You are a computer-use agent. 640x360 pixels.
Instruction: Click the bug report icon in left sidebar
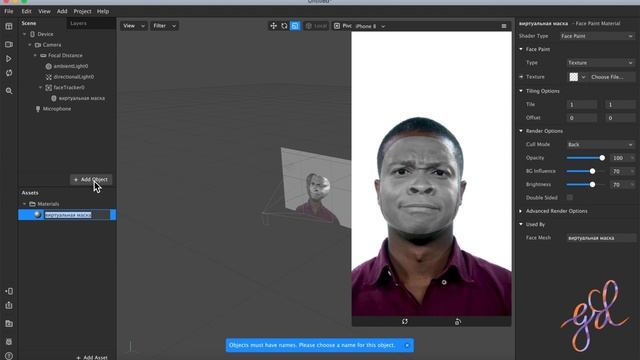(9, 341)
